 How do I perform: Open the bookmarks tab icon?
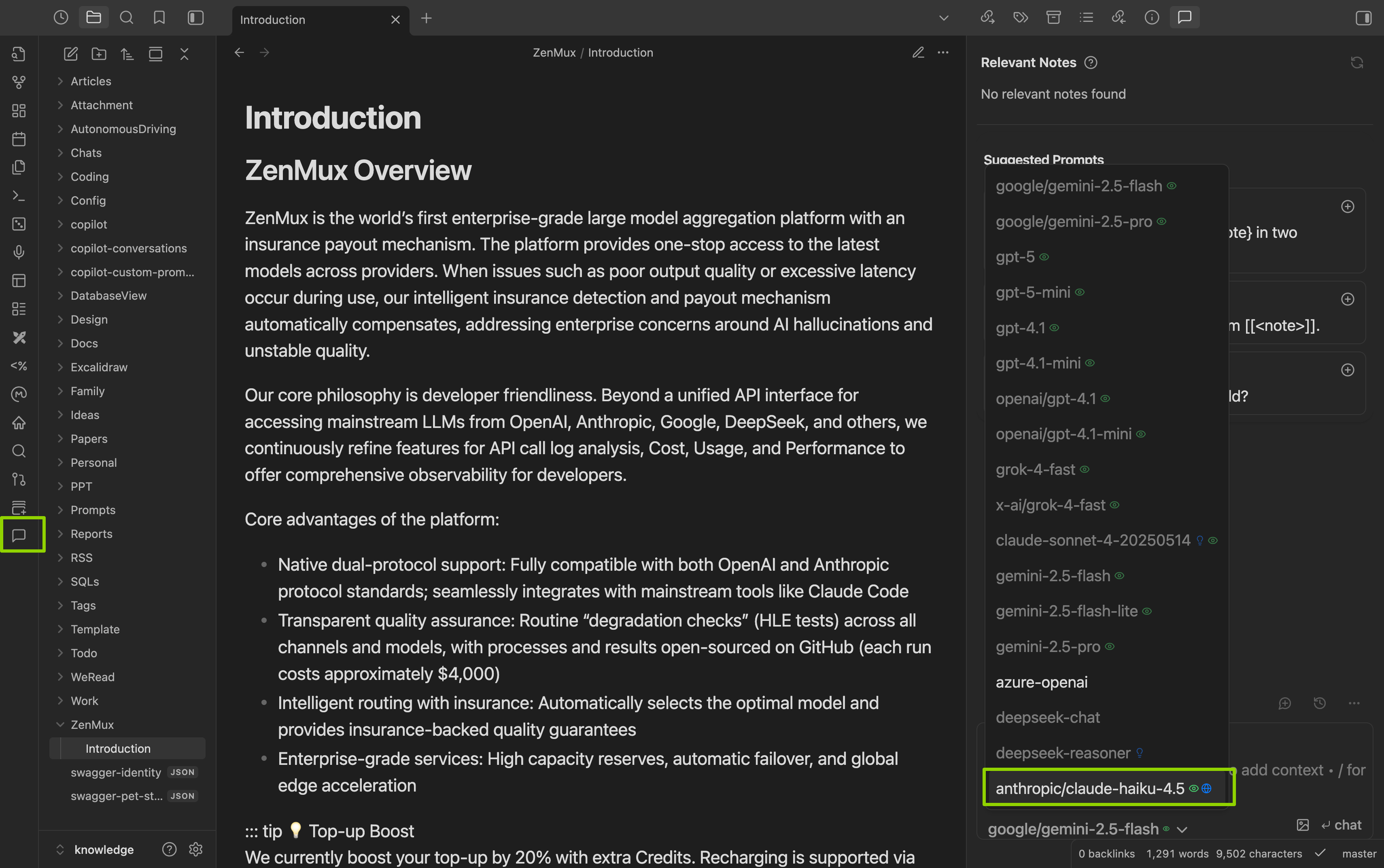pyautogui.click(x=159, y=18)
